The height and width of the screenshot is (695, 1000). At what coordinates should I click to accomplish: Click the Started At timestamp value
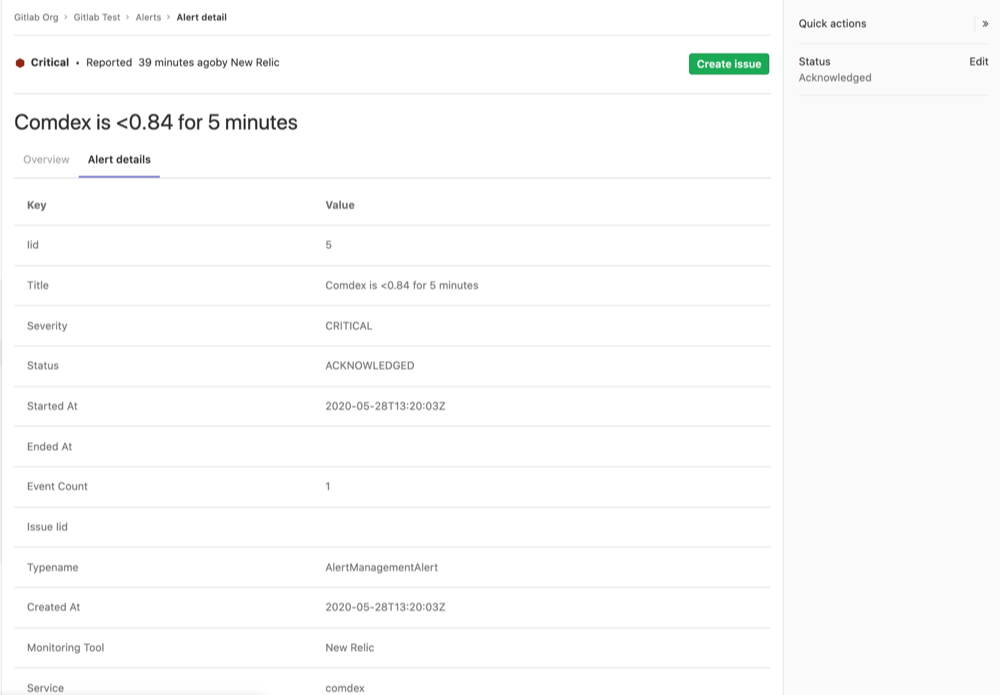[385, 406]
